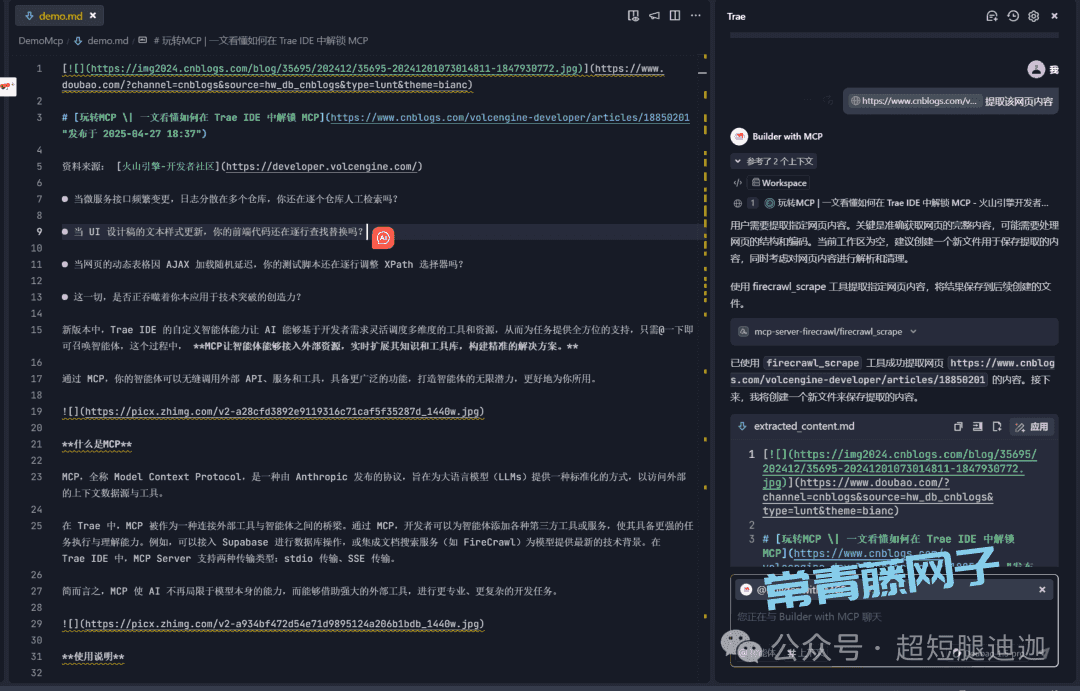Click the inline code 'firecrawl_scrape' in chat reply
Screen dimensions: 1080x691
coord(812,363)
